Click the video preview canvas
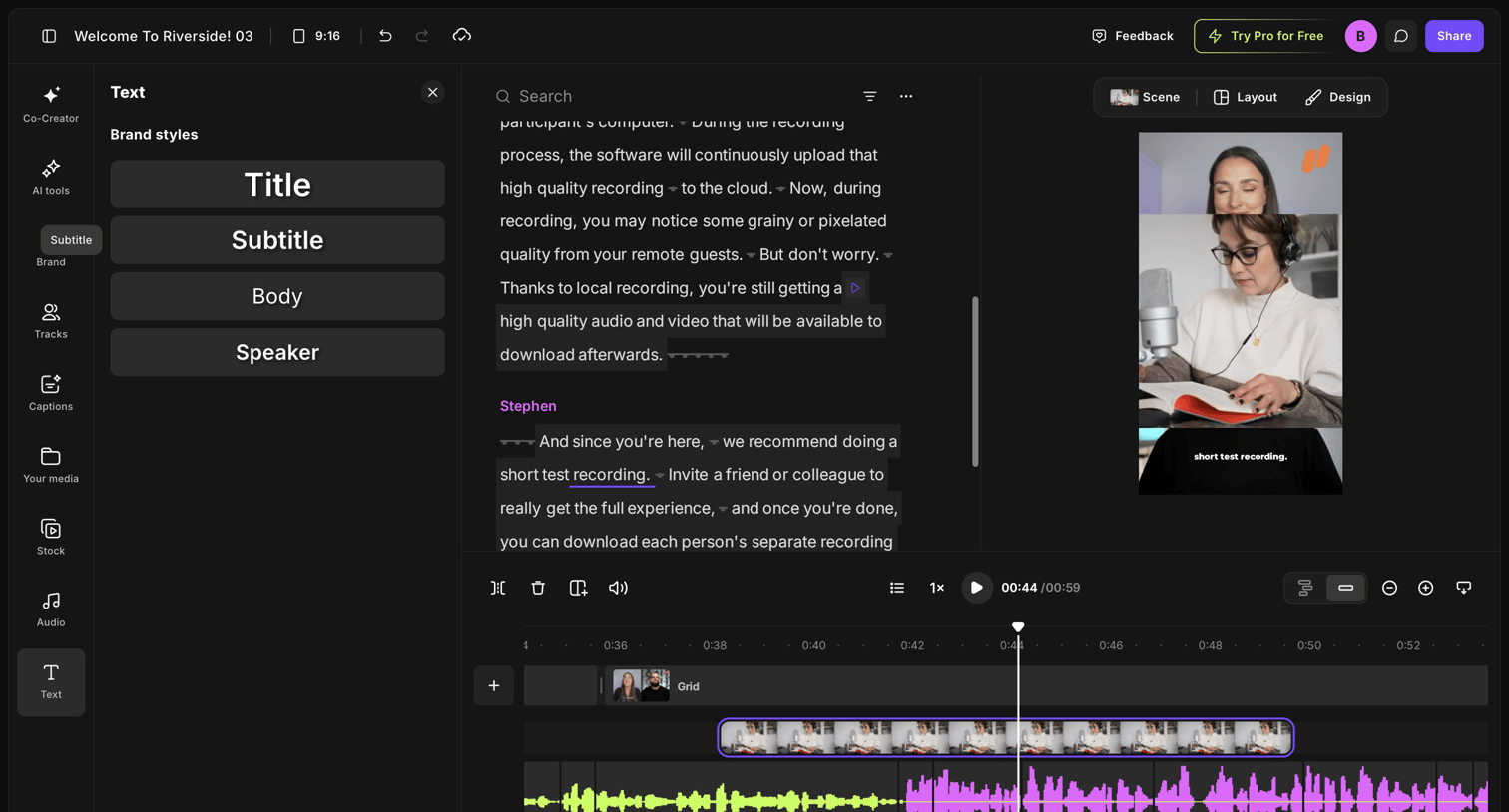1509x812 pixels. (x=1241, y=313)
